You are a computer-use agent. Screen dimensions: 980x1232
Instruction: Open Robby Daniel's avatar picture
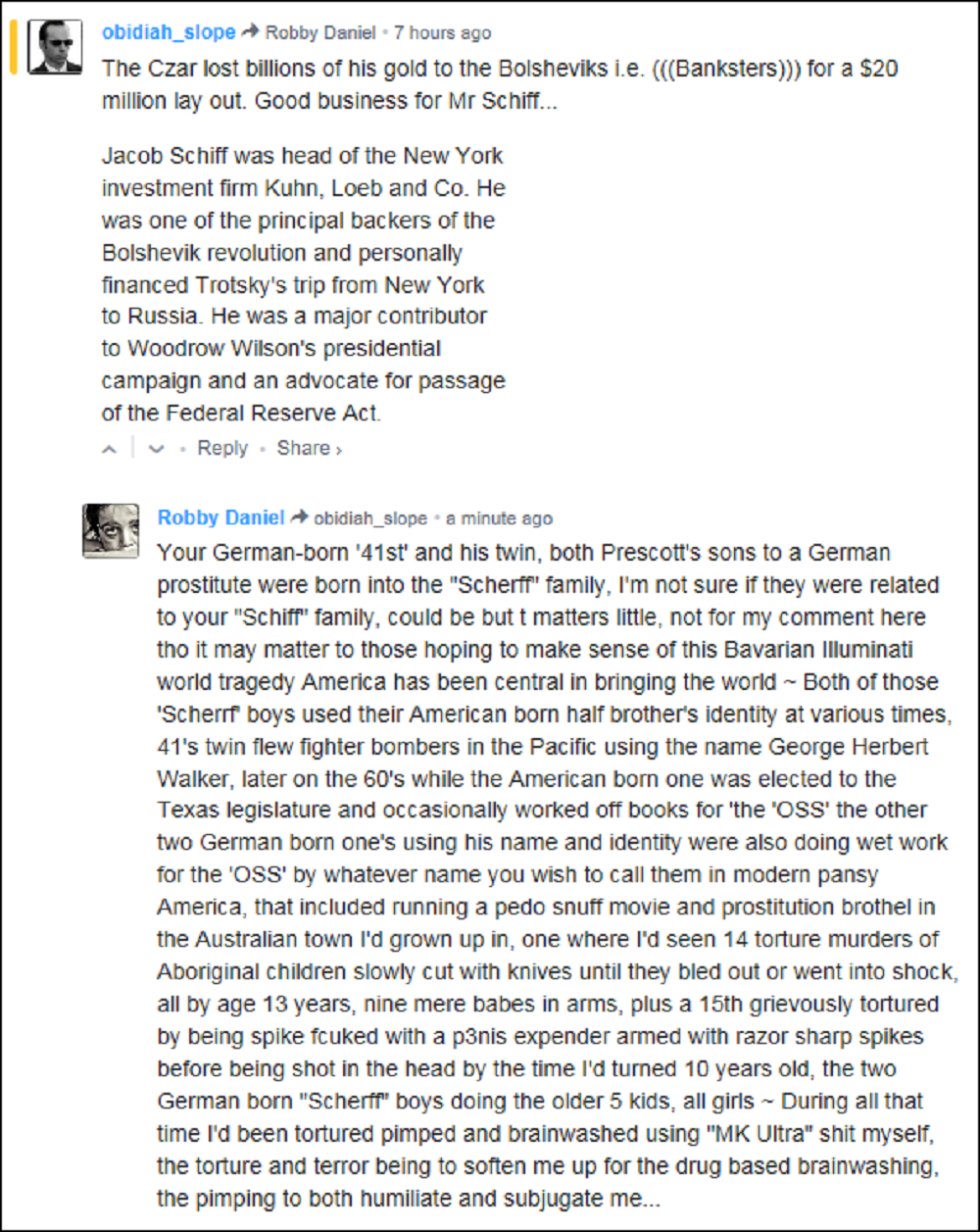click(x=110, y=530)
